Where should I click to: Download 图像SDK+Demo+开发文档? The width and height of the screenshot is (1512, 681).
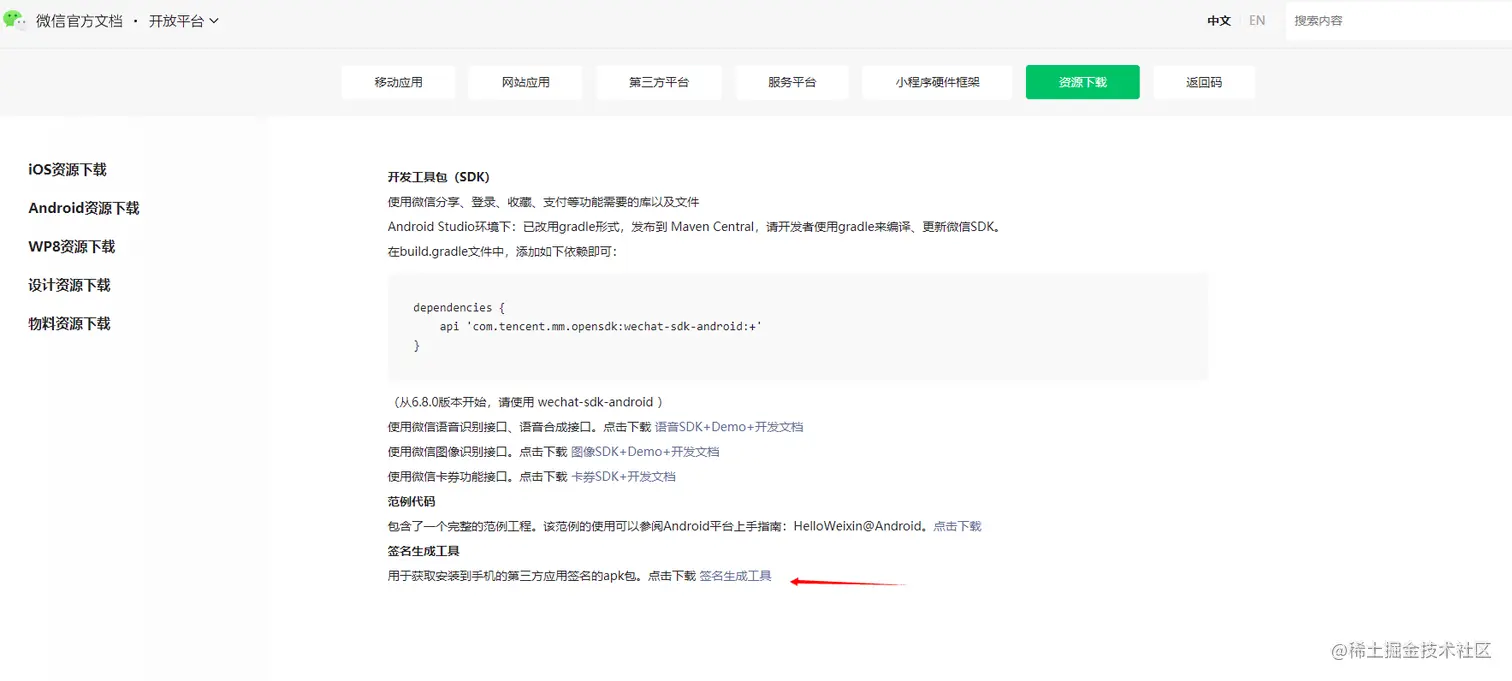pos(645,452)
